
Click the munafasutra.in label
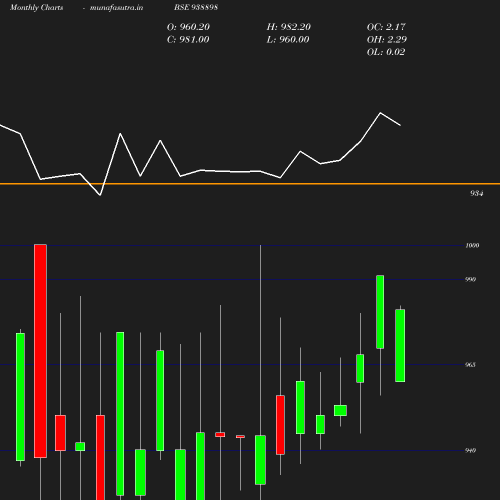[116, 7]
